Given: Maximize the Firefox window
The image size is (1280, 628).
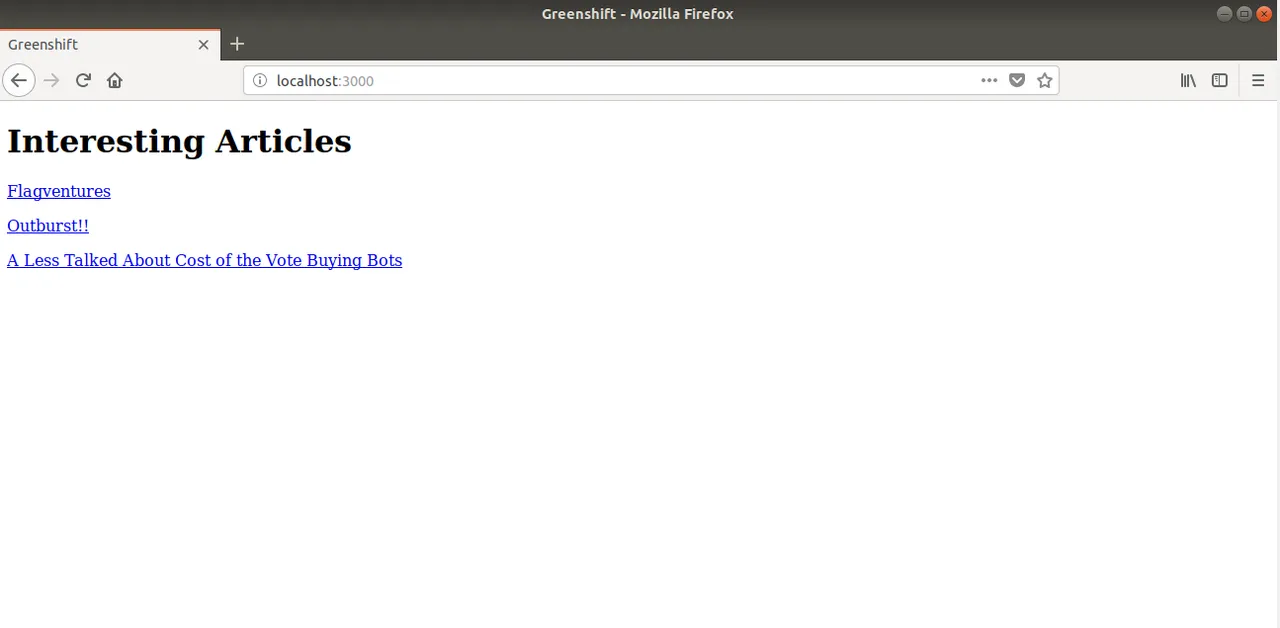Looking at the screenshot, I should pyautogui.click(x=1244, y=13).
